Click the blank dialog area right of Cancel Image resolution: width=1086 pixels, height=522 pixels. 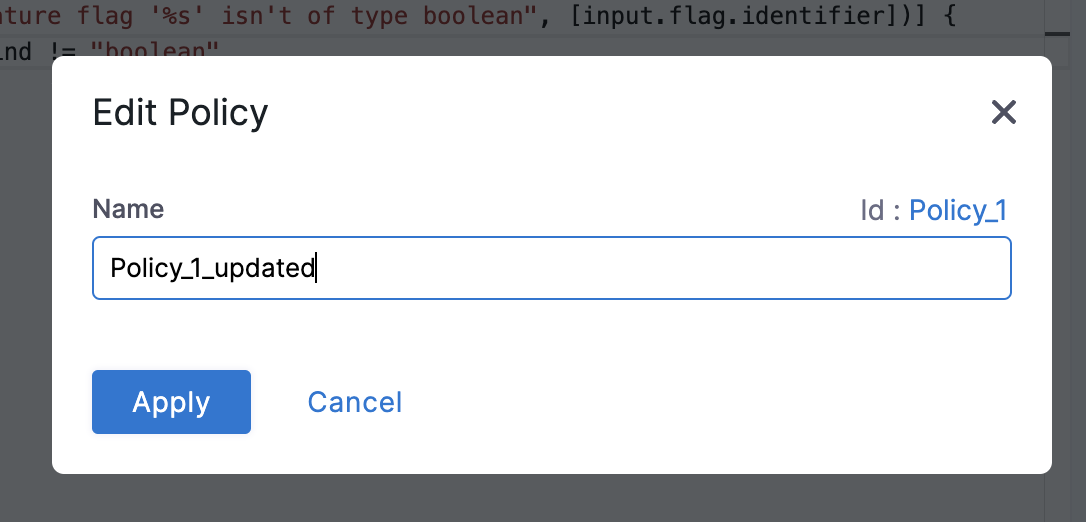point(700,402)
